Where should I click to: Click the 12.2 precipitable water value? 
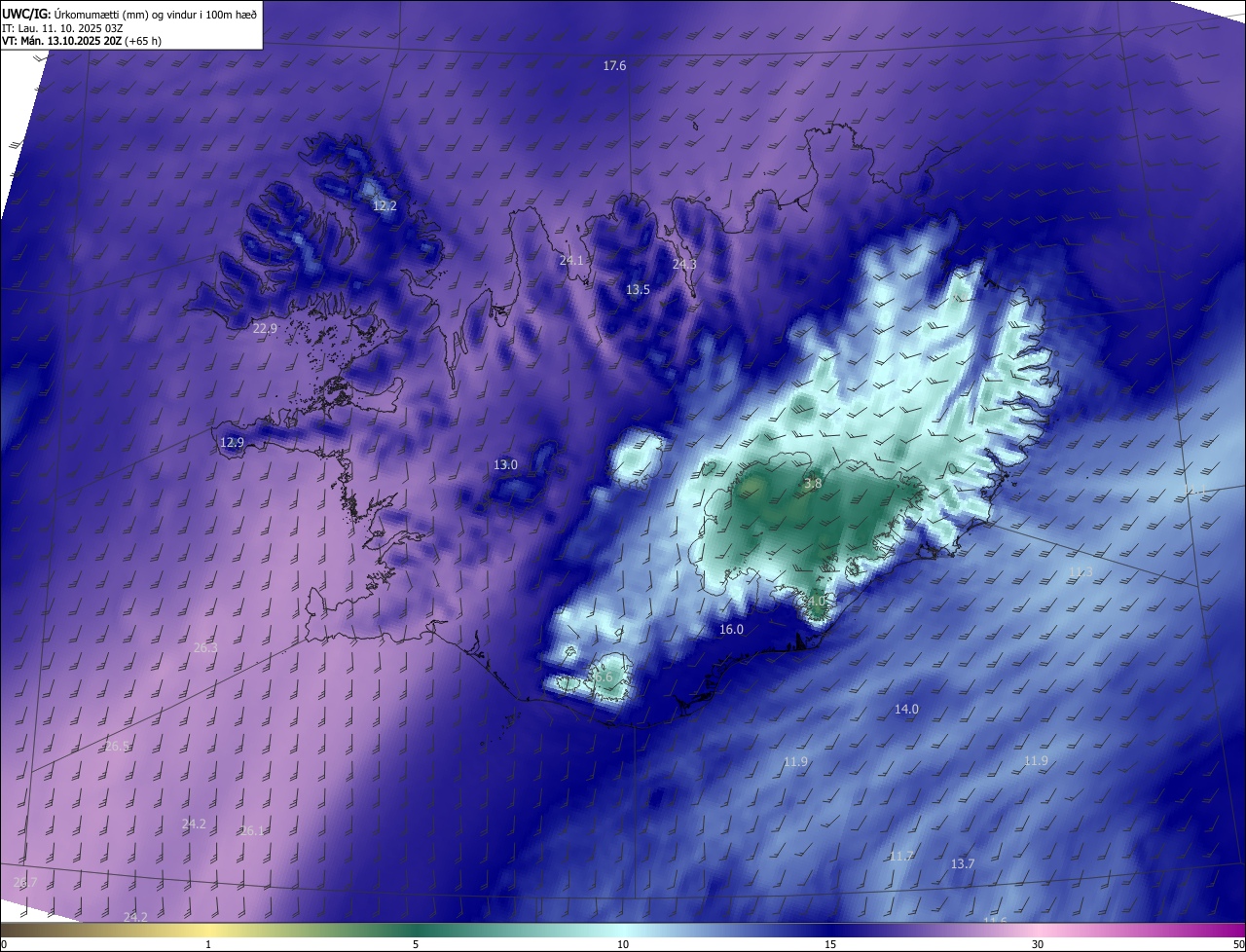pos(385,206)
